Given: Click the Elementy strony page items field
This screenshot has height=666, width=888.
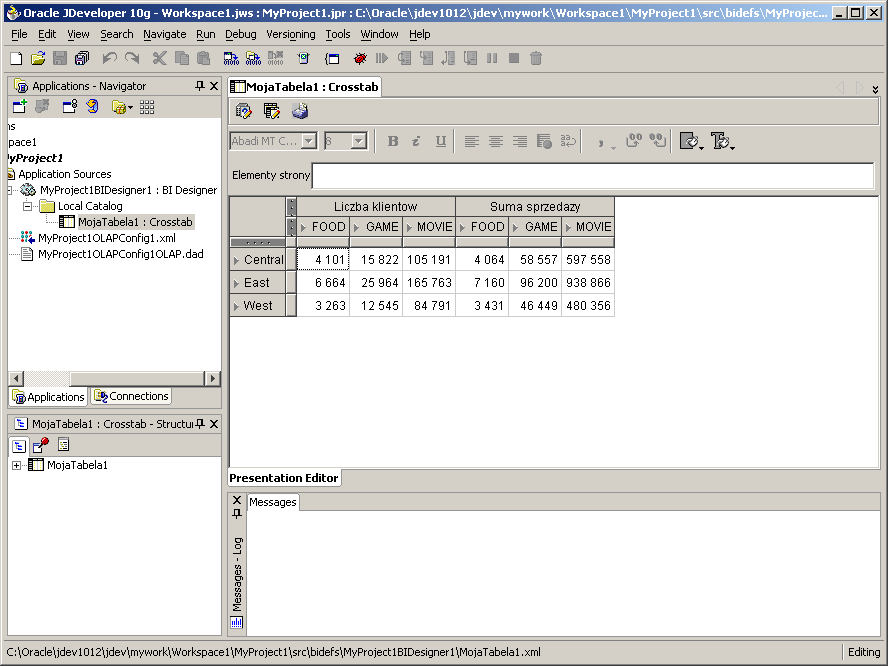Looking at the screenshot, I should point(592,176).
